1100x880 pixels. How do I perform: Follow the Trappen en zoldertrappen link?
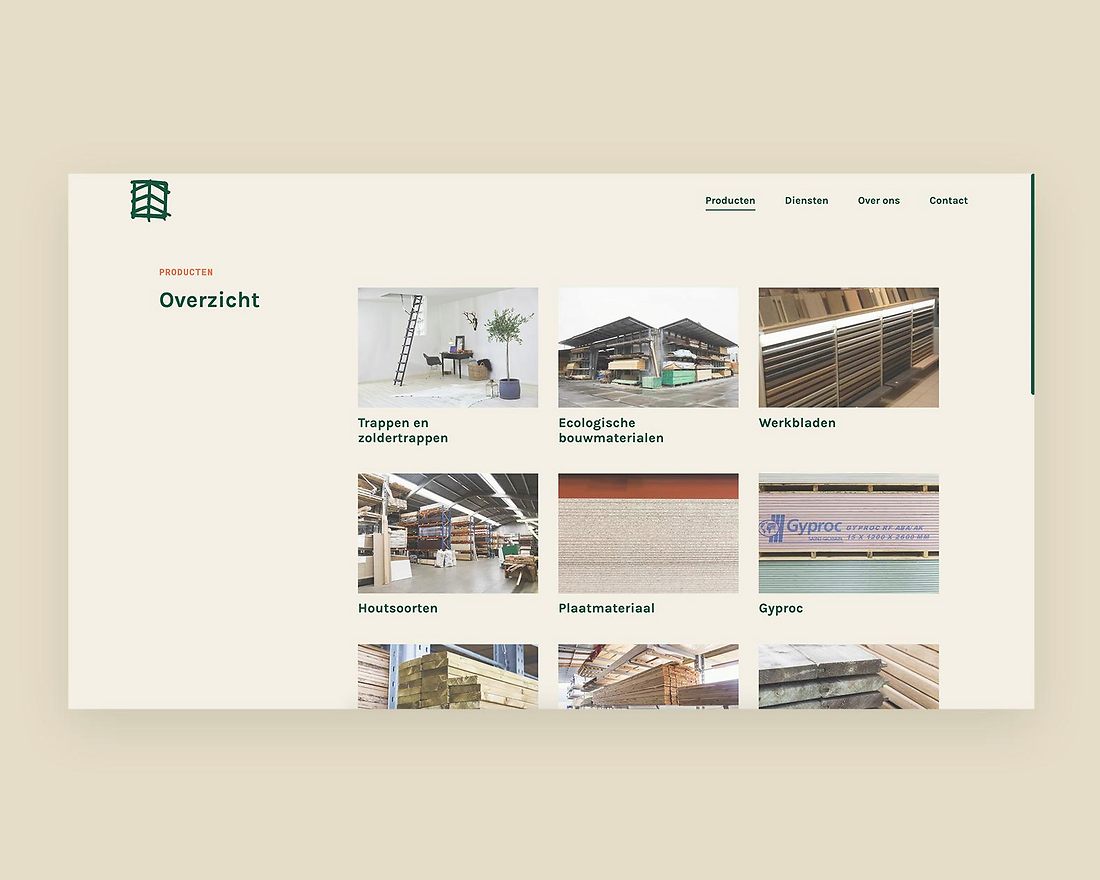(x=403, y=430)
